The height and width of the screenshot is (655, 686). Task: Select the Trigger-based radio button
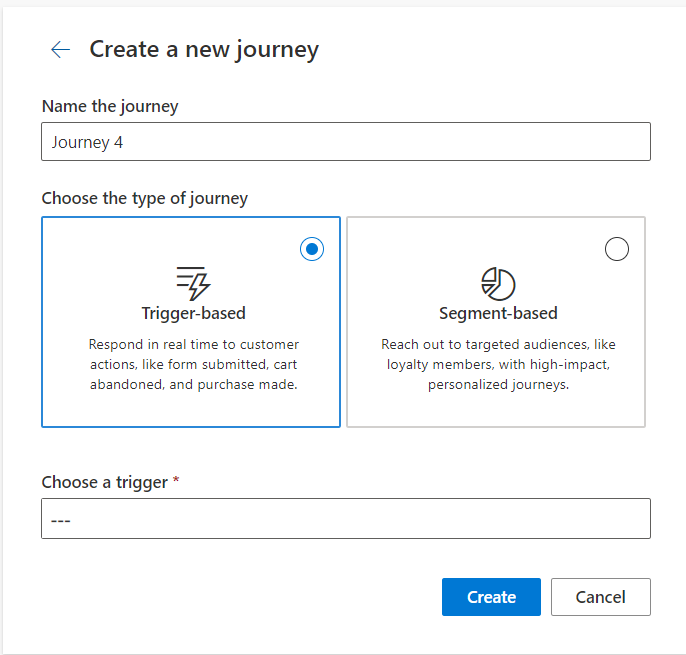pyautogui.click(x=312, y=249)
